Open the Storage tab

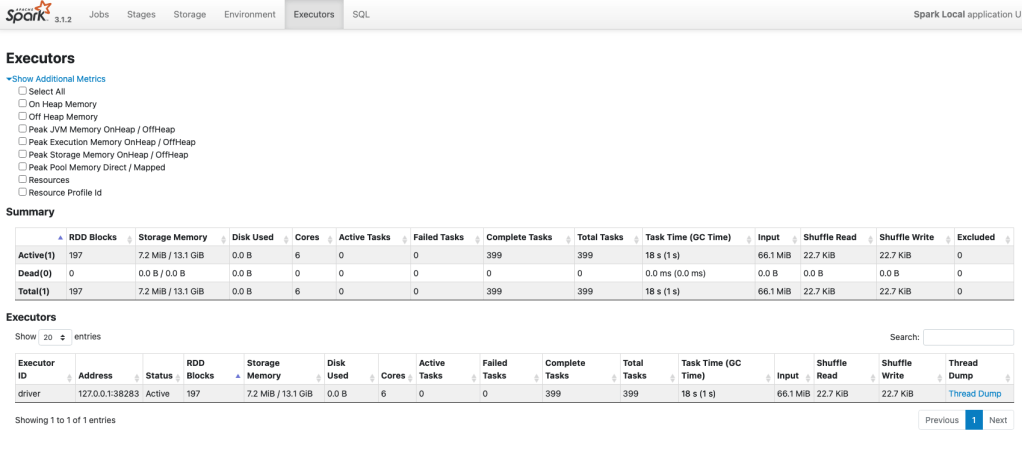[x=189, y=15]
